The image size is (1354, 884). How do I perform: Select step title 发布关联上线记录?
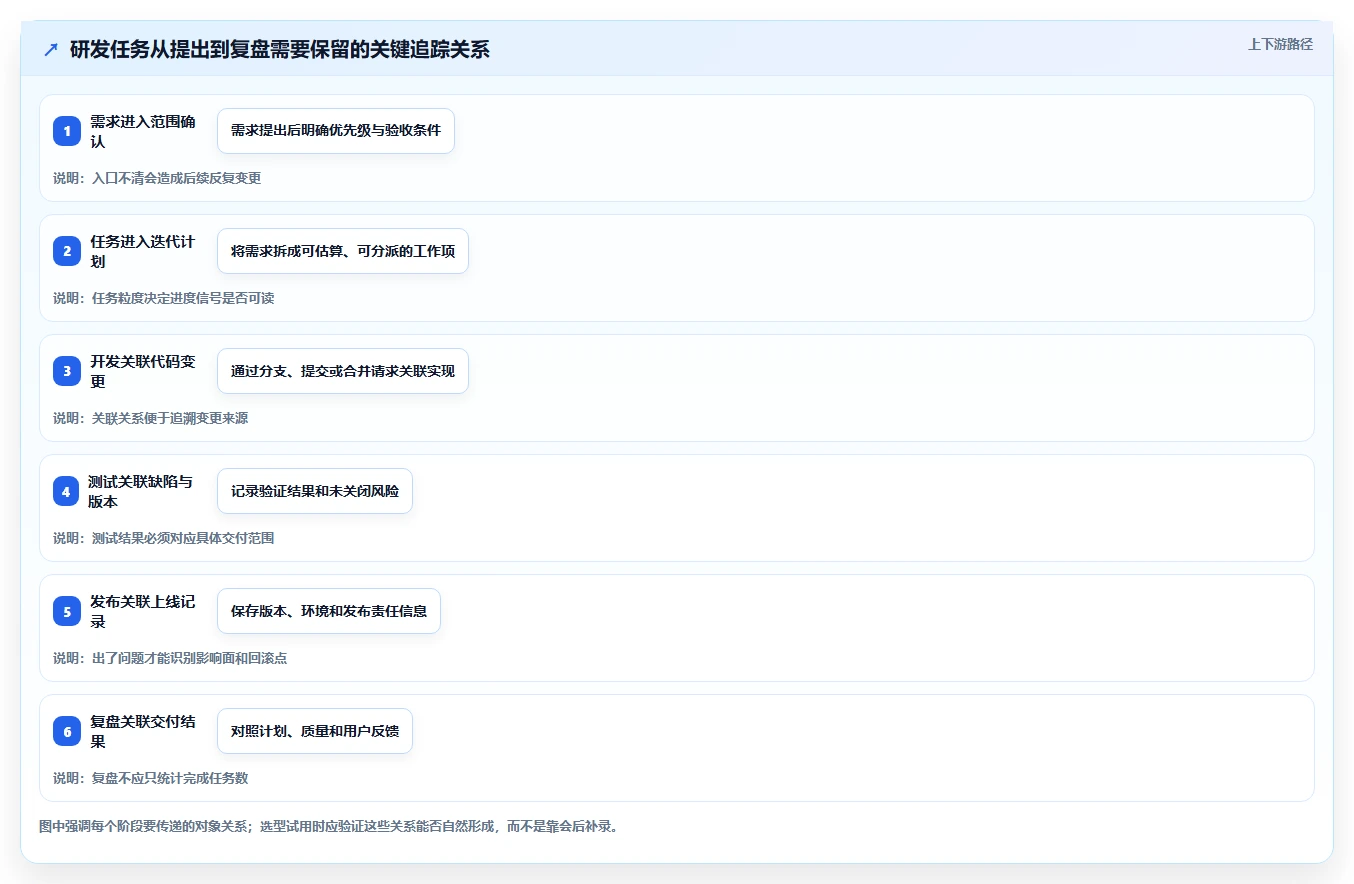[x=143, y=611]
